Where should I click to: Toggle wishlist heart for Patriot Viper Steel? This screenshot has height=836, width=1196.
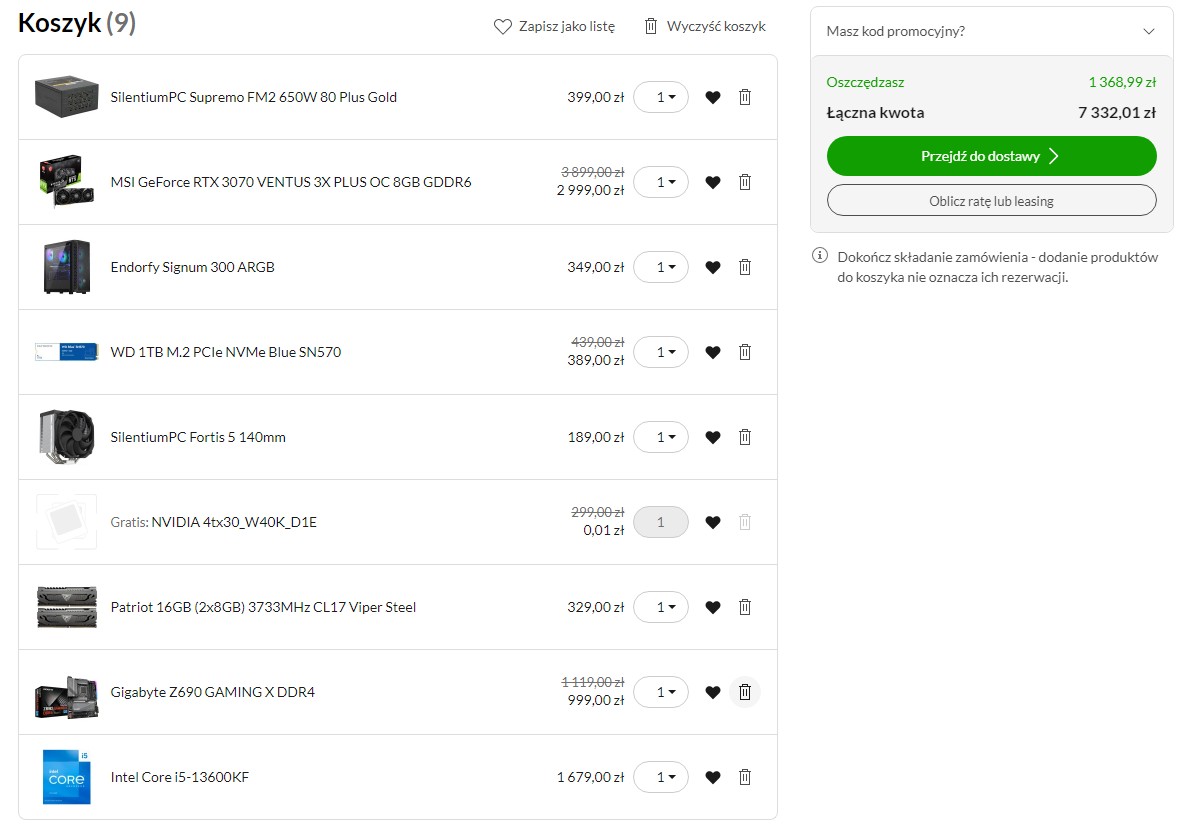coord(712,607)
